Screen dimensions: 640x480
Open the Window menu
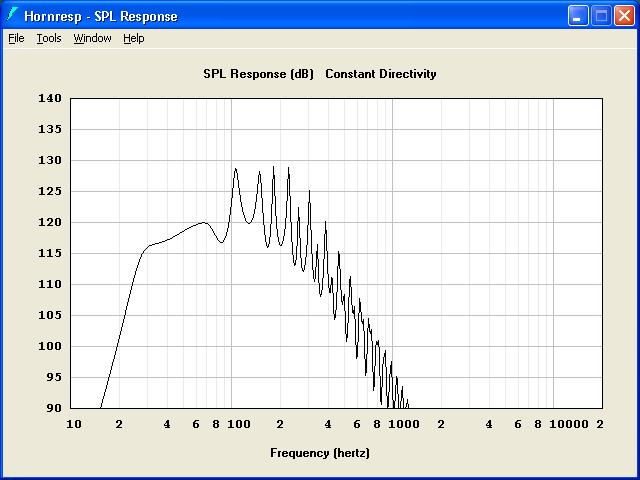pos(92,38)
